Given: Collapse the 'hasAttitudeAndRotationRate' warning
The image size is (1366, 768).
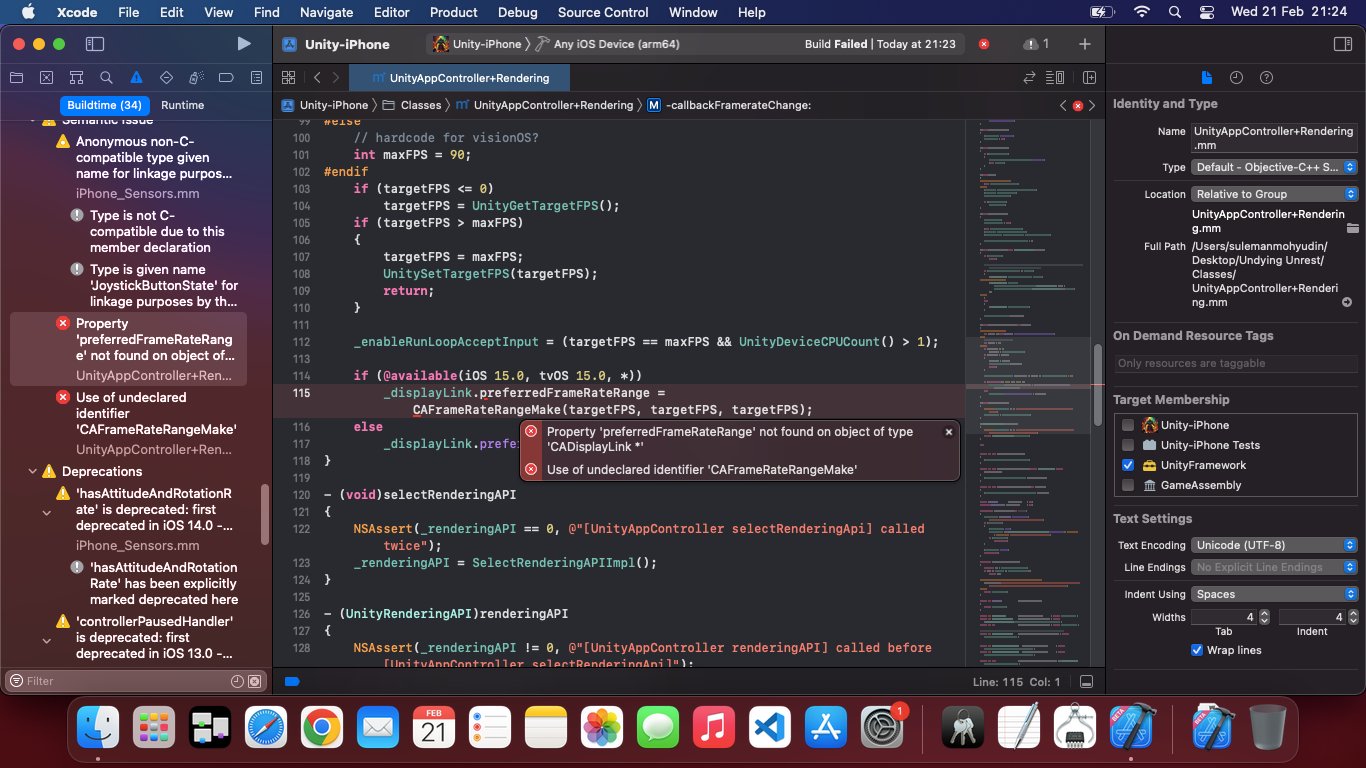Looking at the screenshot, I should point(46,511).
